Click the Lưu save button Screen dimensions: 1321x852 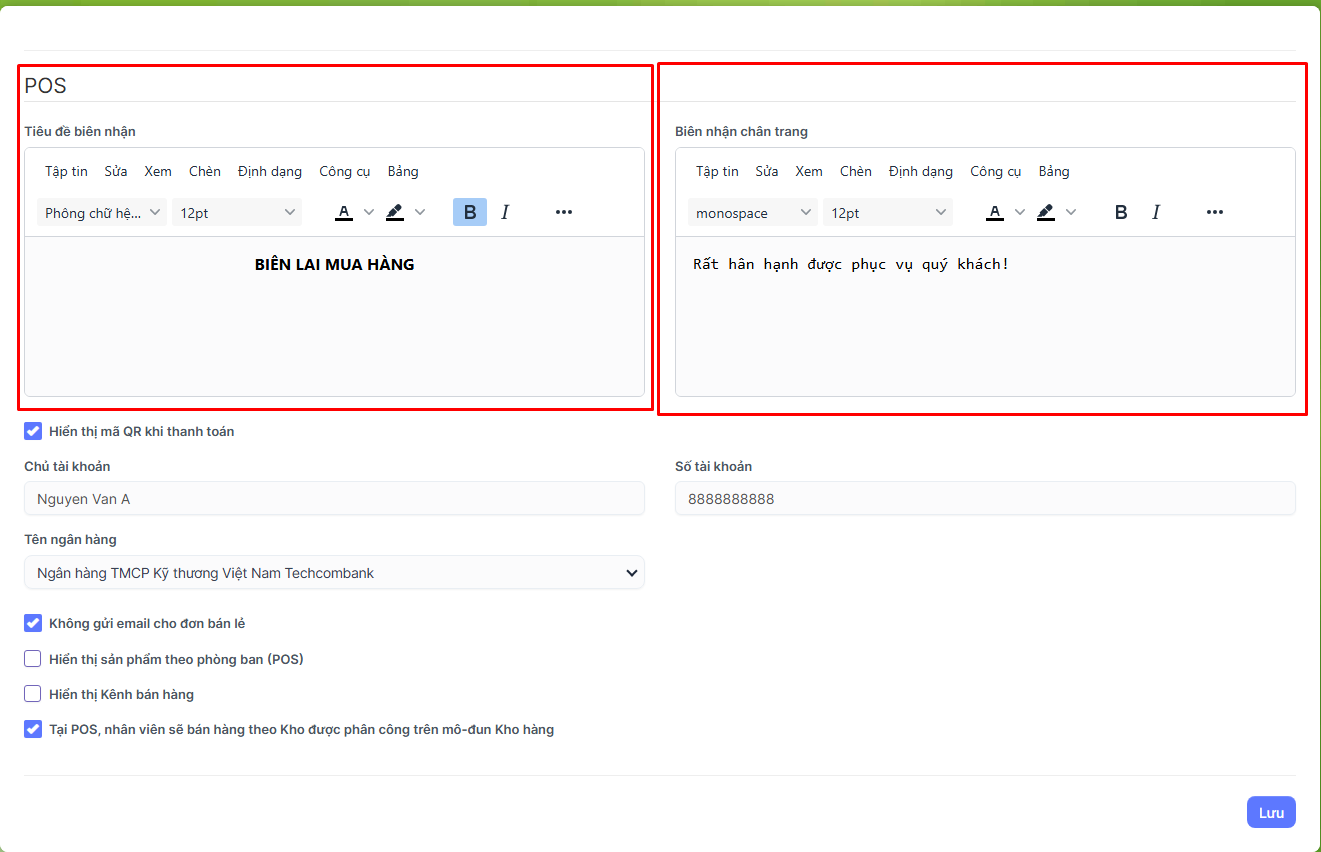click(x=1271, y=812)
